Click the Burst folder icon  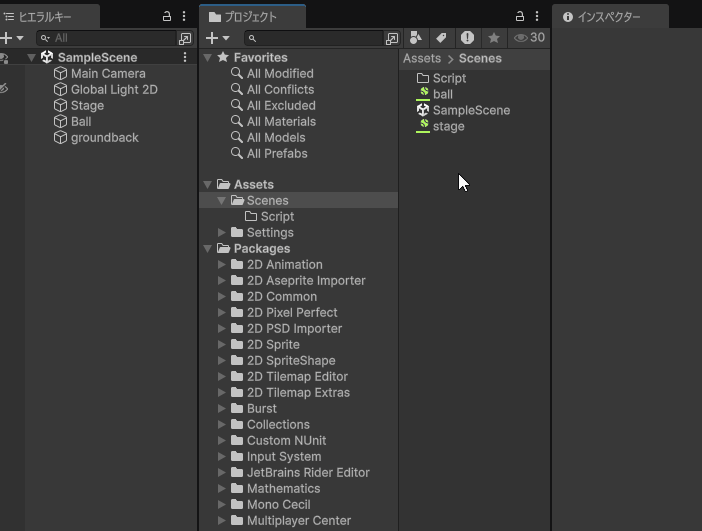[237, 408]
